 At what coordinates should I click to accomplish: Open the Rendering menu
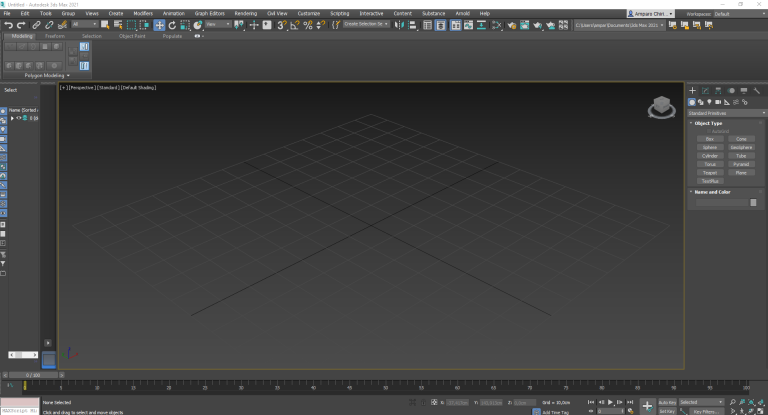(245, 14)
